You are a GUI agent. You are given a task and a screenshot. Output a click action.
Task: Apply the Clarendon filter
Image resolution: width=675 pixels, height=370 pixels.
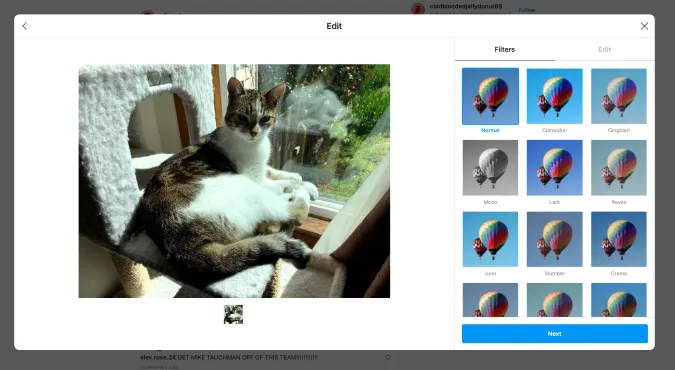(x=554, y=96)
